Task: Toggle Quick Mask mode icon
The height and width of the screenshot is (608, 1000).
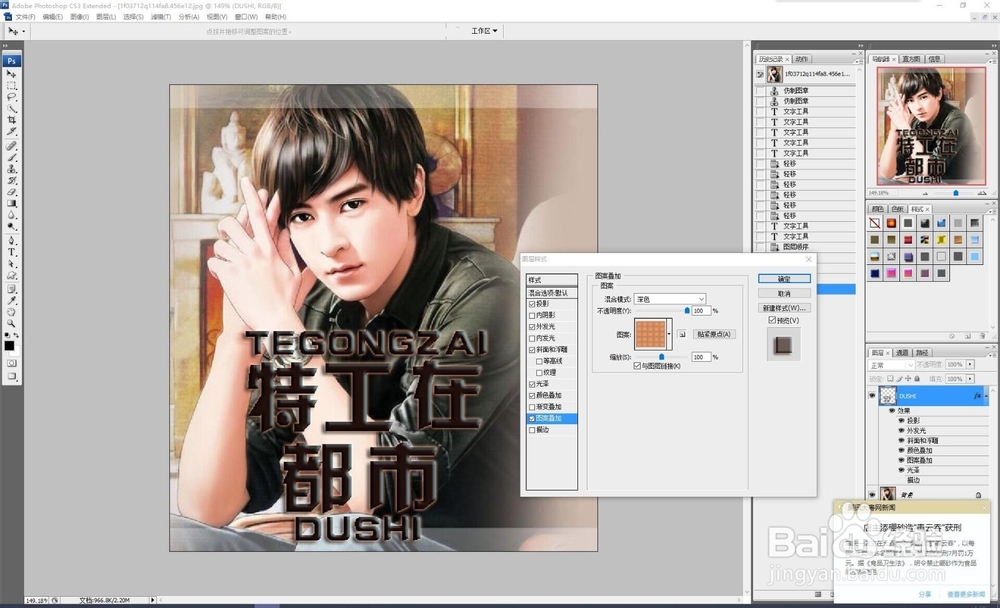Action: coord(11,363)
